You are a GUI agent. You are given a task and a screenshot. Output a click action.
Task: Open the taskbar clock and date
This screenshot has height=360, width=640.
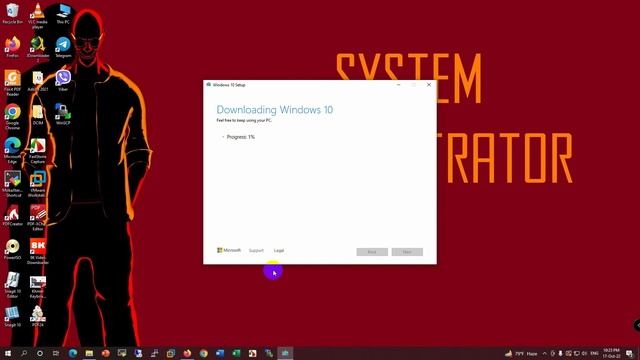coord(611,353)
